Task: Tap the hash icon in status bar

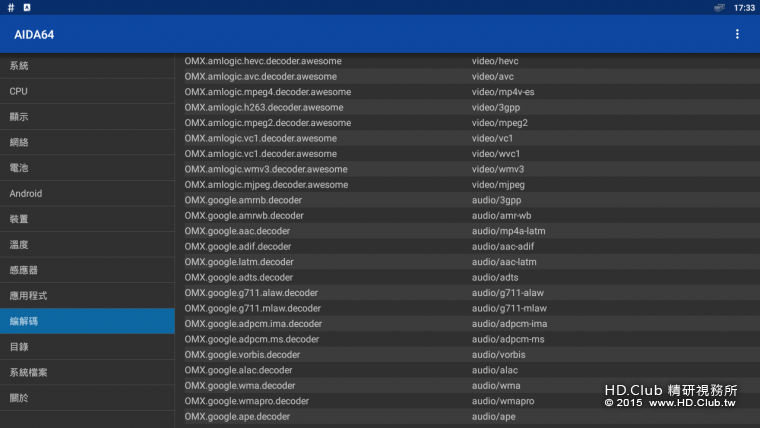Action: (x=11, y=7)
